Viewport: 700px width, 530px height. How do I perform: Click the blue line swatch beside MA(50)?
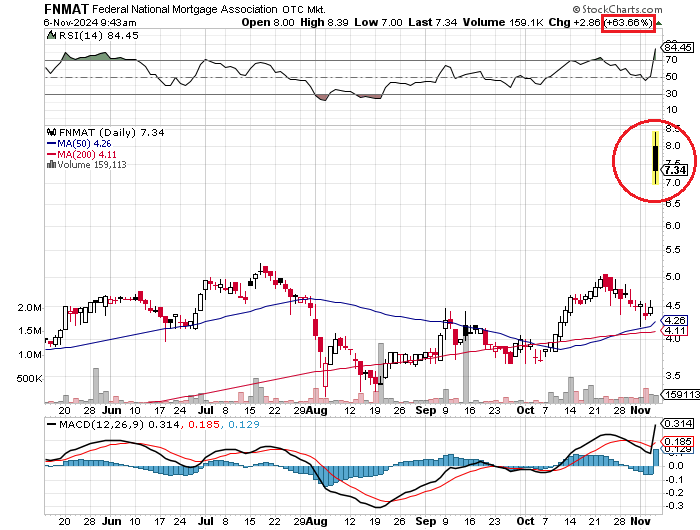52,144
